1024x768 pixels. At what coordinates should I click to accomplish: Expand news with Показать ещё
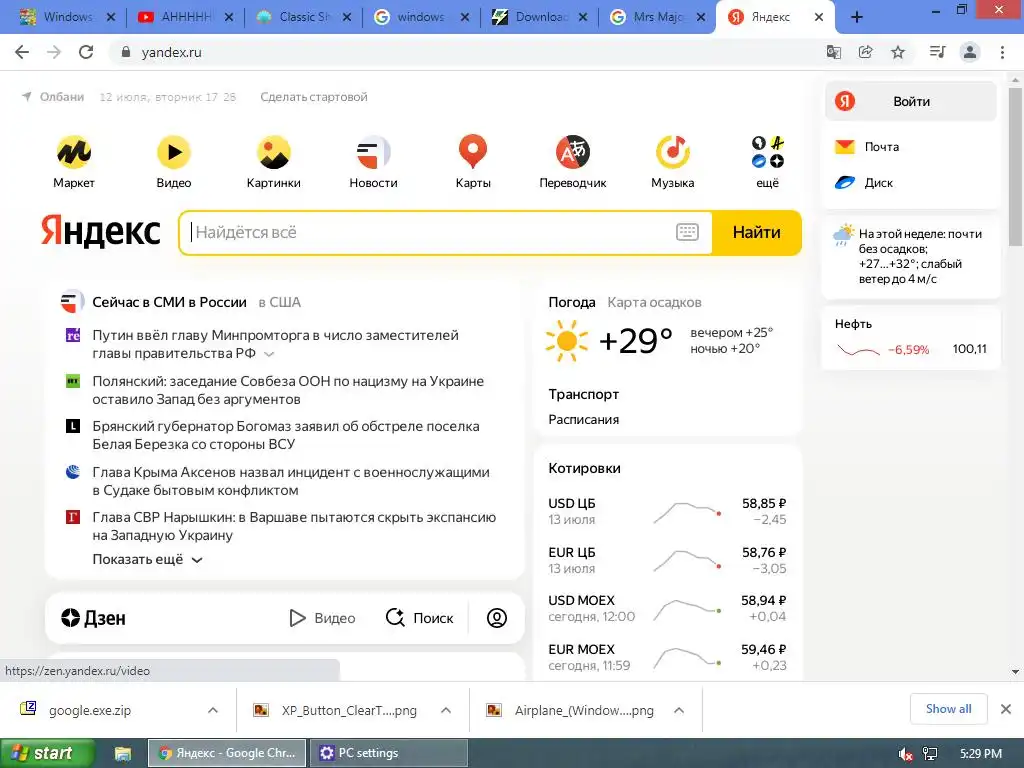[x=148, y=560]
